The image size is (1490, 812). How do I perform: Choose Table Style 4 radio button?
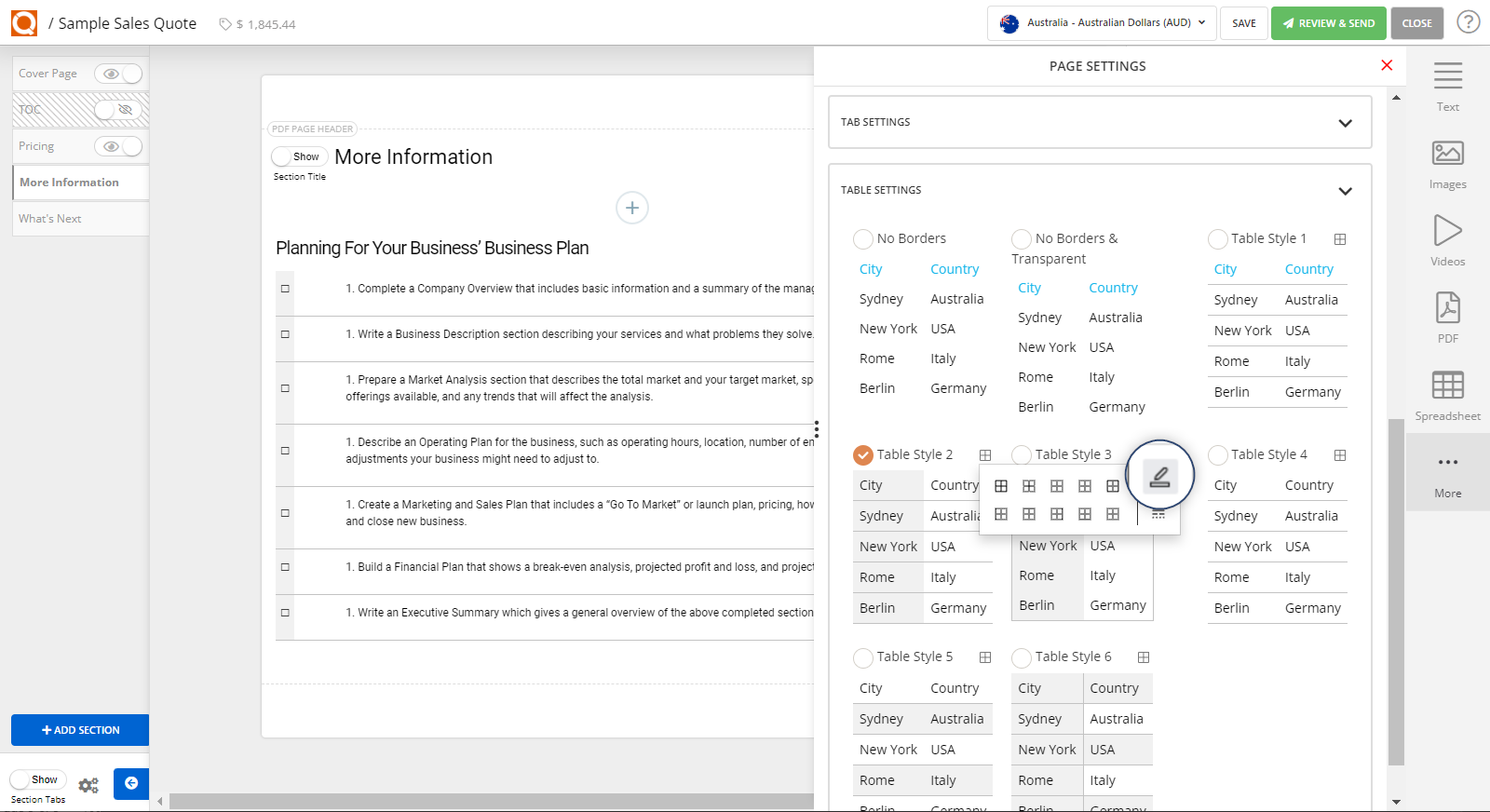tap(1217, 455)
